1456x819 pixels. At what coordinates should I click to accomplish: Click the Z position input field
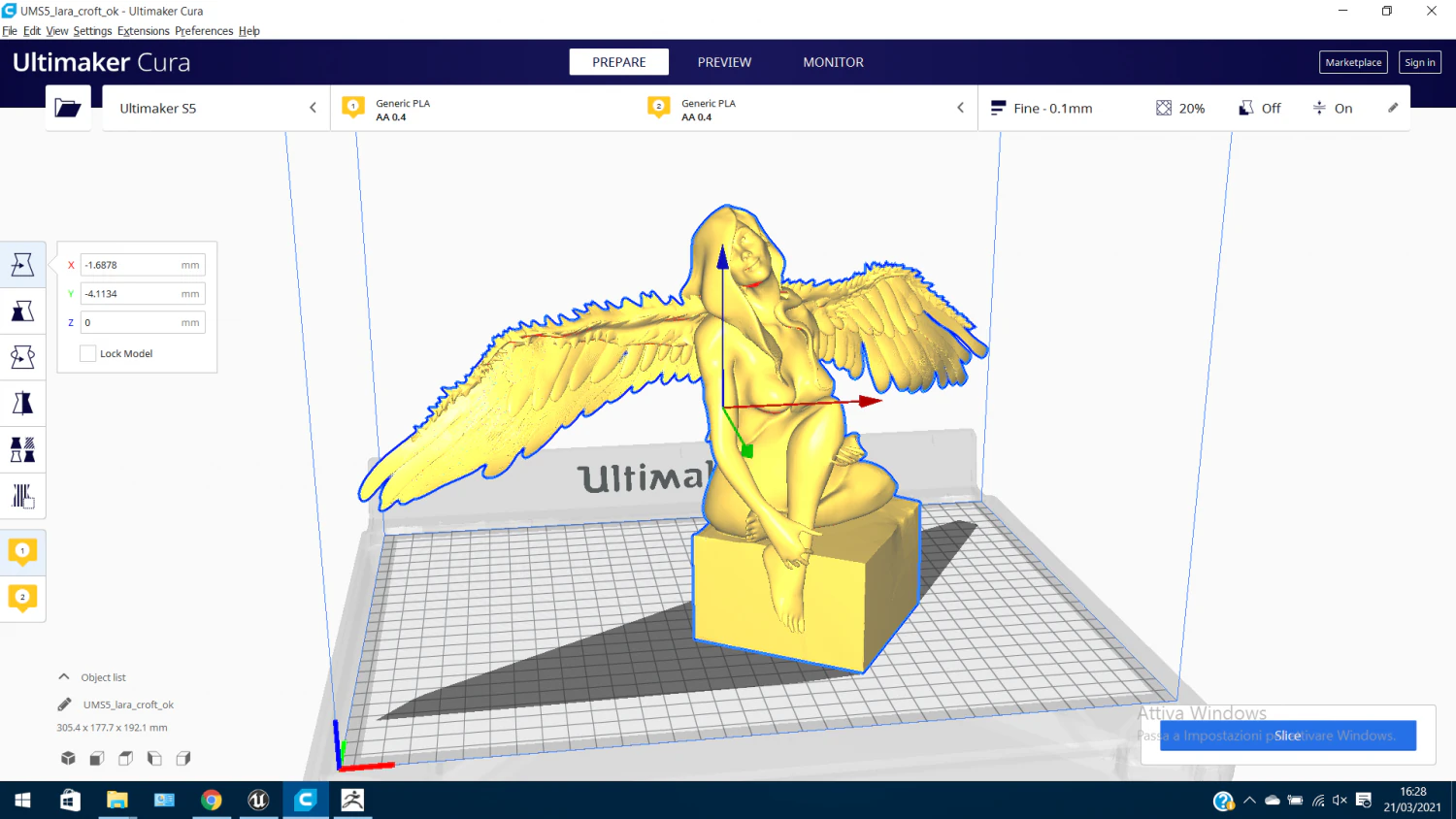click(143, 322)
